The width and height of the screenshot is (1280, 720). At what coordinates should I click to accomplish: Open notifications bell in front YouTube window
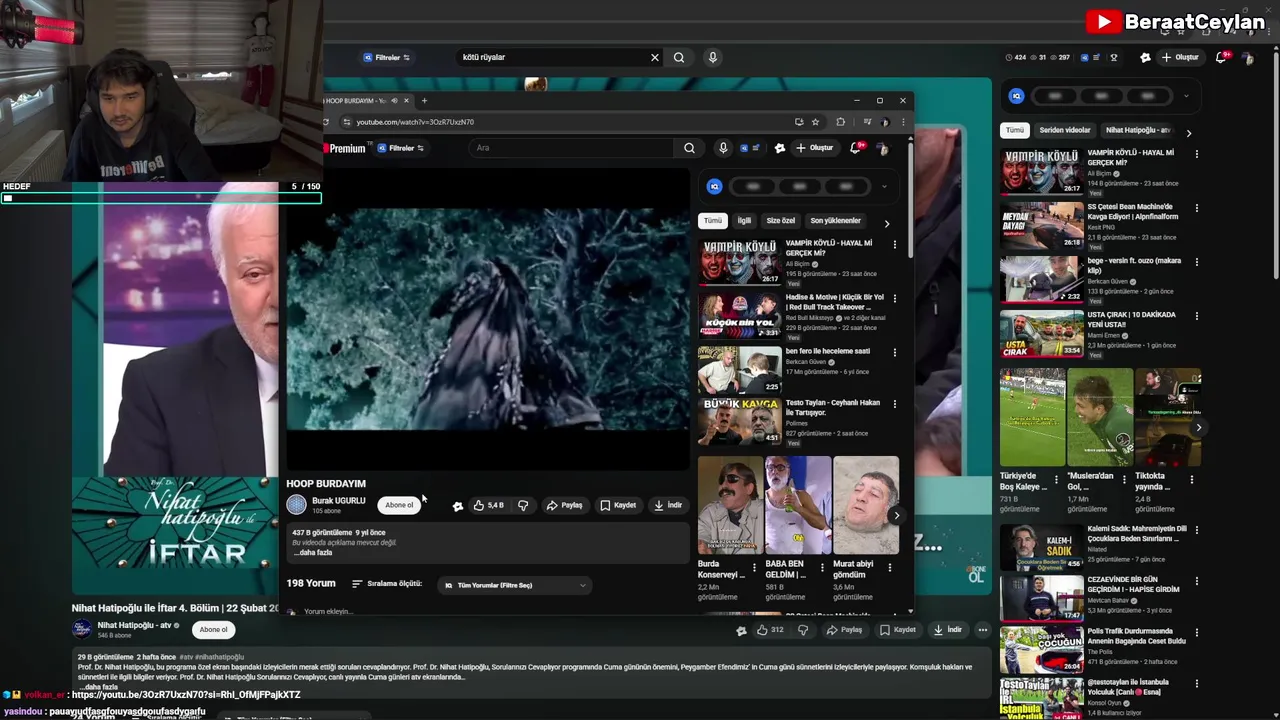(856, 148)
